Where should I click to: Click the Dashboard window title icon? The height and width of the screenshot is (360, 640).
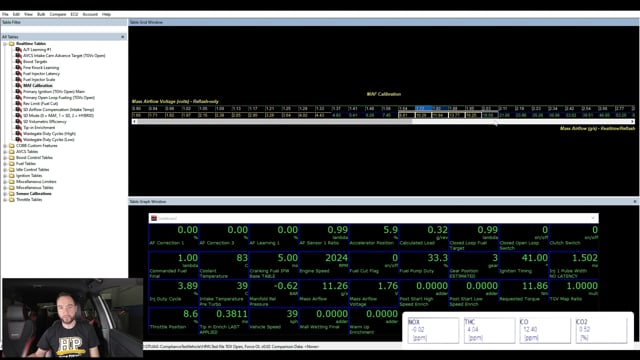154,218
